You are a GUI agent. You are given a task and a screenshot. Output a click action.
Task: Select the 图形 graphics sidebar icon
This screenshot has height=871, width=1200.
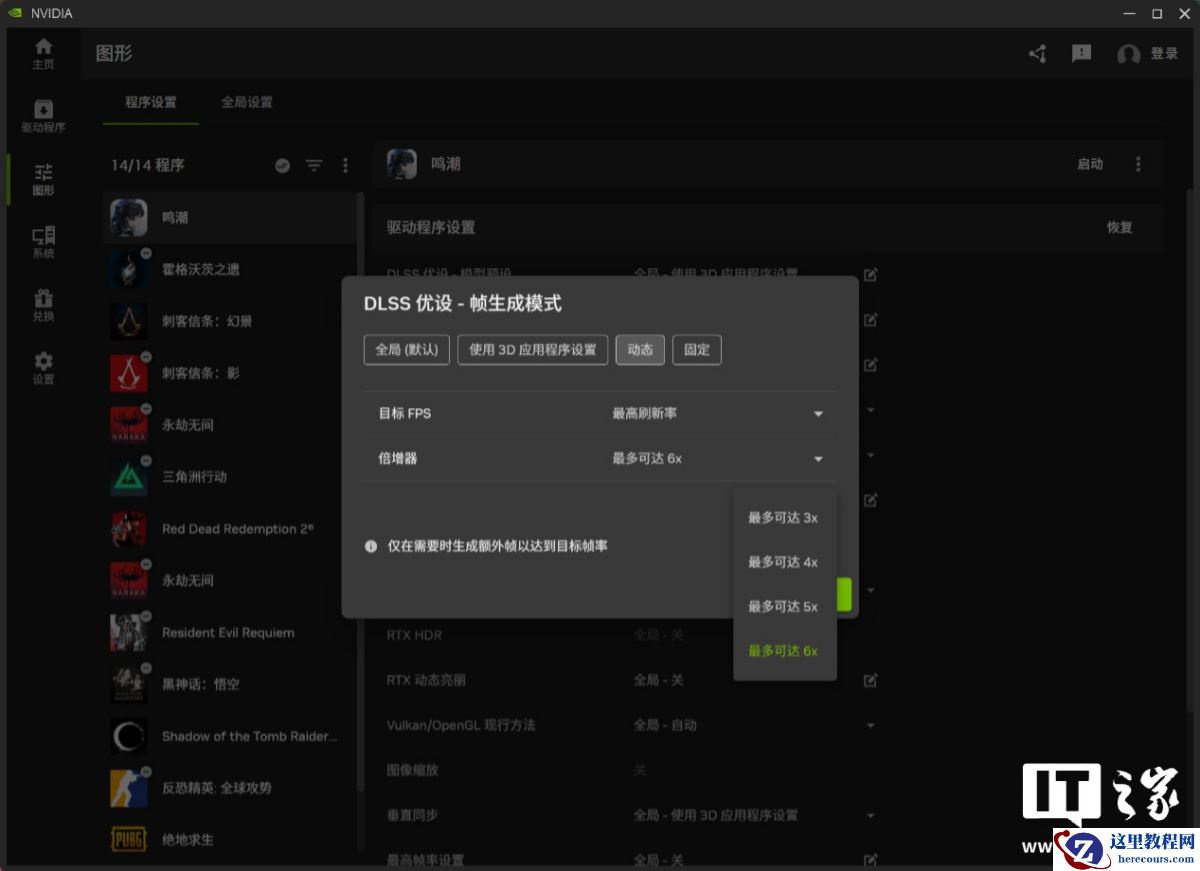[43, 179]
